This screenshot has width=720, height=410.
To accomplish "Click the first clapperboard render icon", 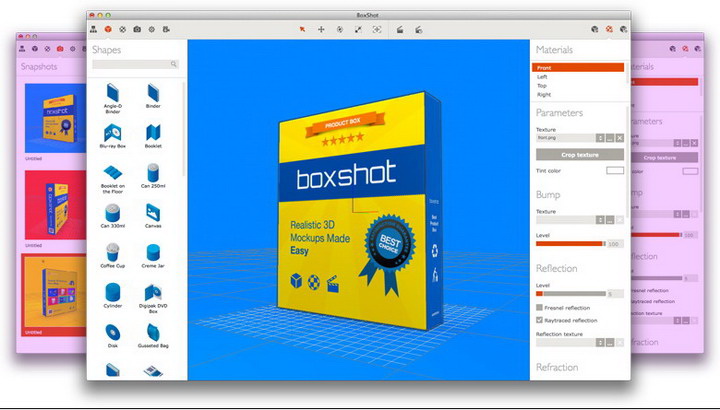I will click(x=400, y=30).
